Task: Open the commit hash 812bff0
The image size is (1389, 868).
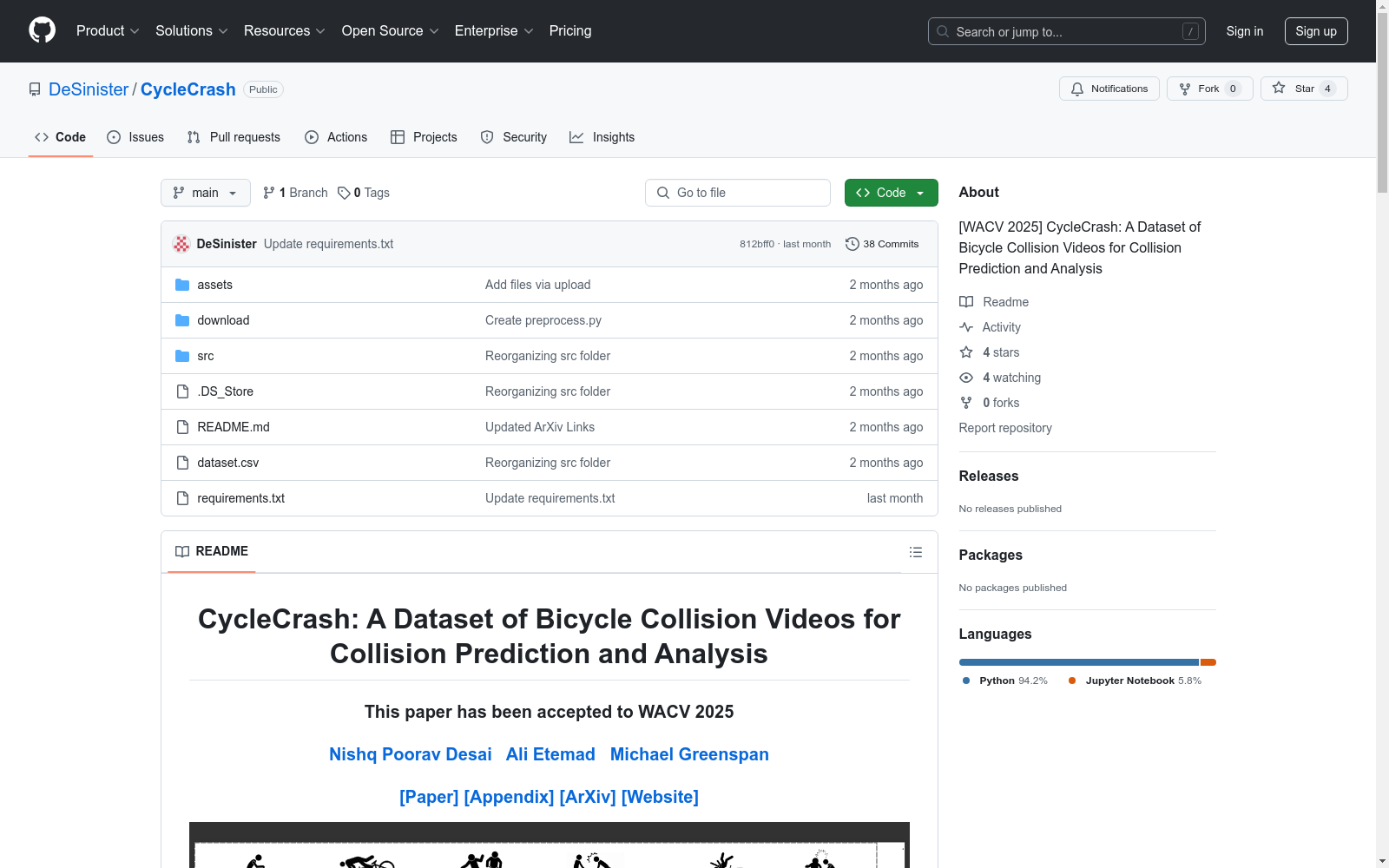Action: [757, 244]
